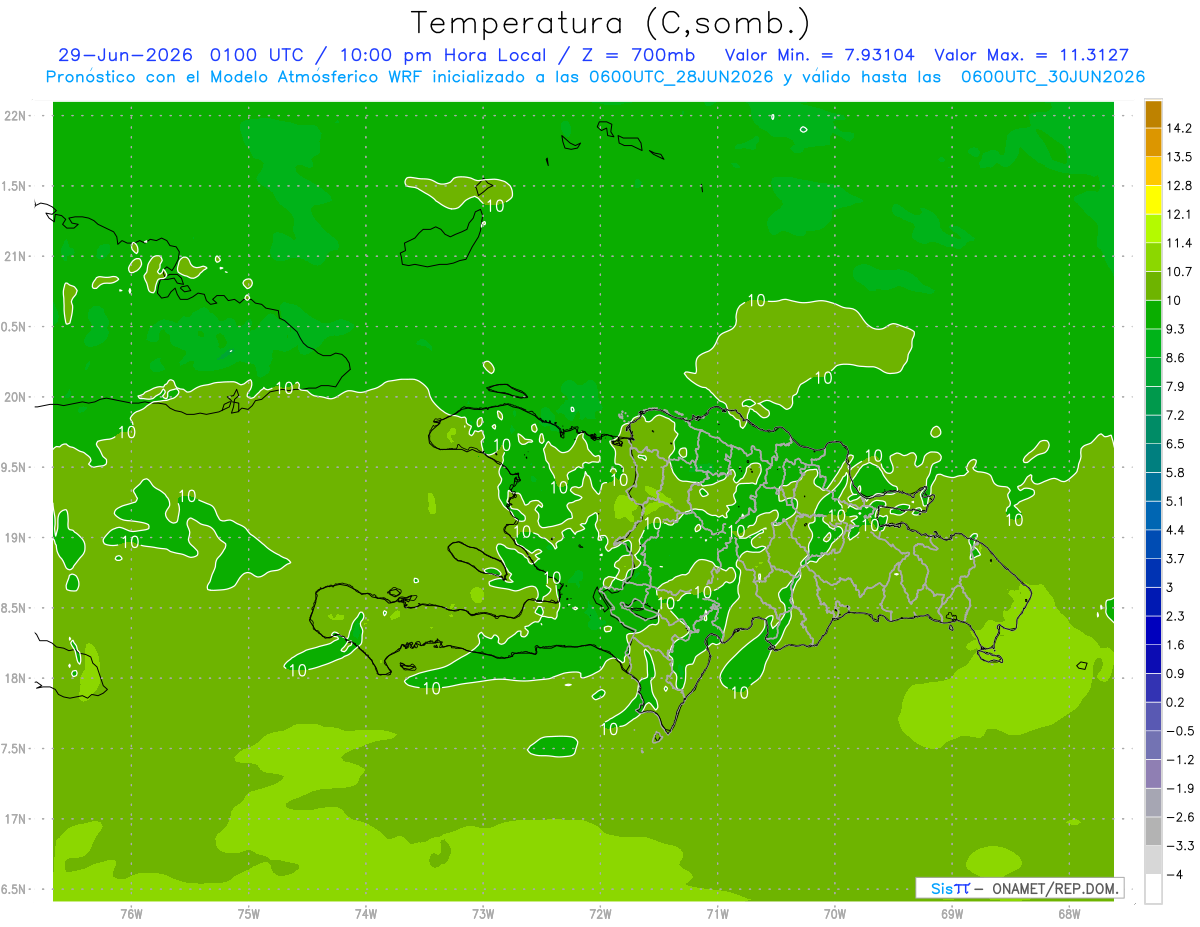
Task: Click the 72W longitude axis label
Action: coord(600,914)
